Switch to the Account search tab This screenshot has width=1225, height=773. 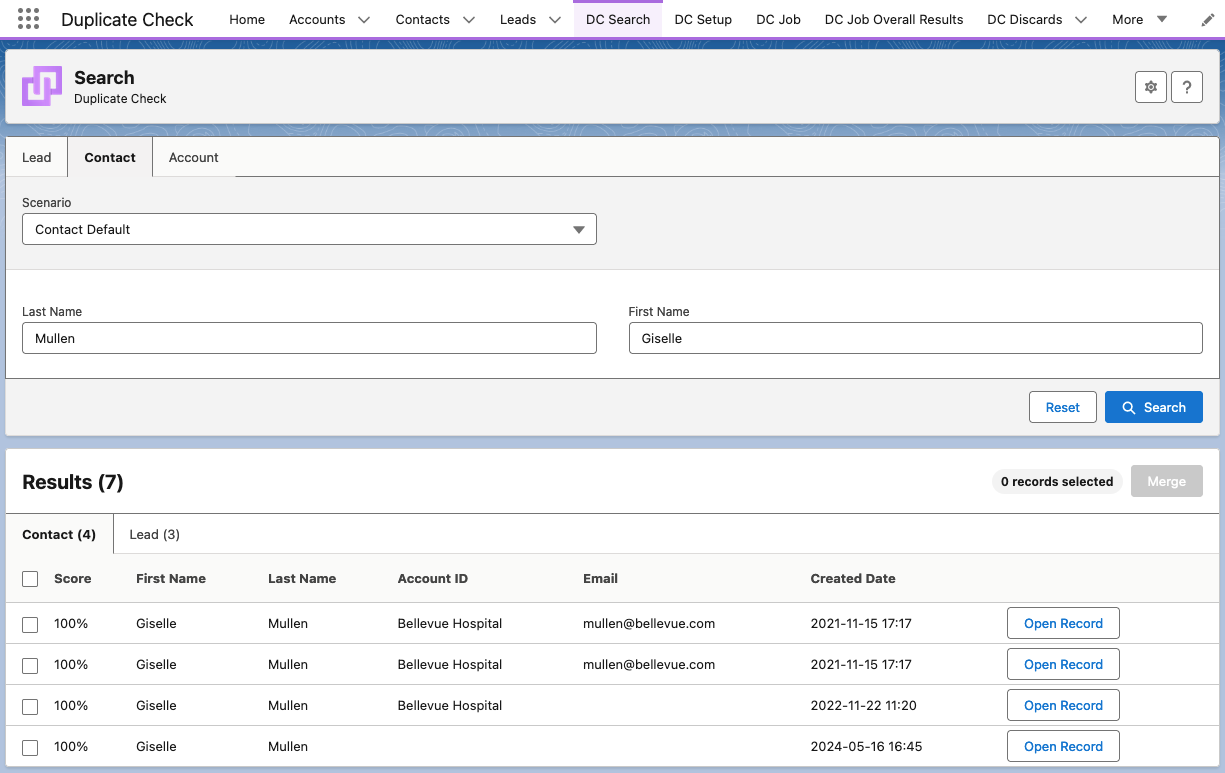(x=194, y=157)
